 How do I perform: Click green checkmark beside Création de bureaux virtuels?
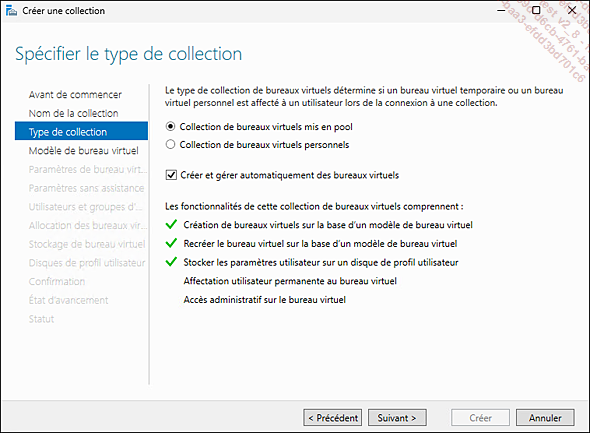[x=171, y=225]
